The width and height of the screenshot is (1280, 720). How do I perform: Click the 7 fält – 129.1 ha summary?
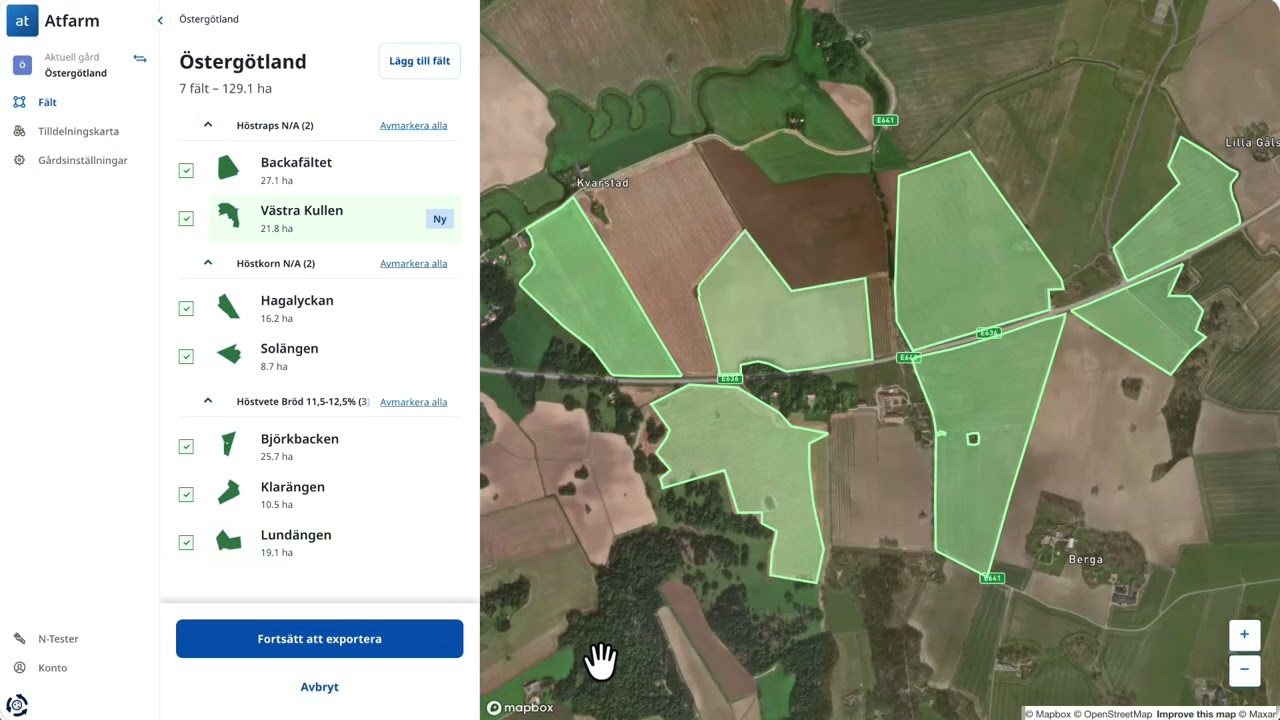point(225,88)
